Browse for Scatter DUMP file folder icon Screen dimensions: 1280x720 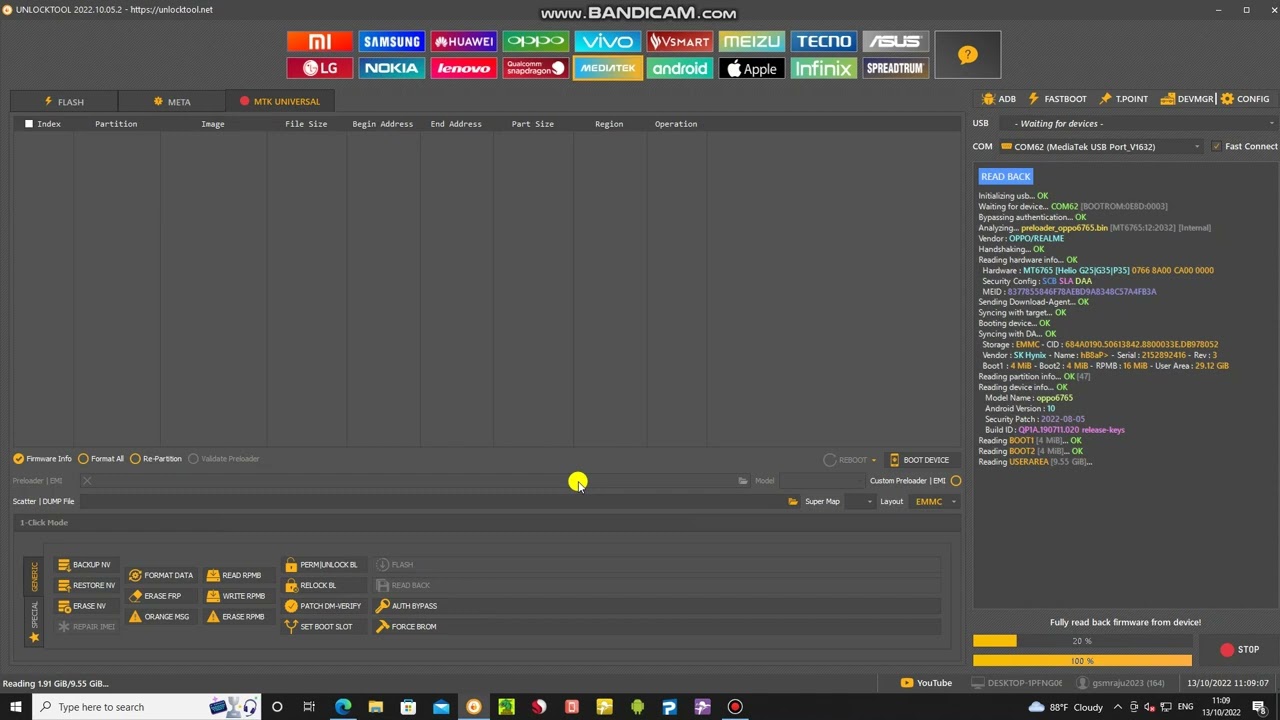tap(793, 502)
